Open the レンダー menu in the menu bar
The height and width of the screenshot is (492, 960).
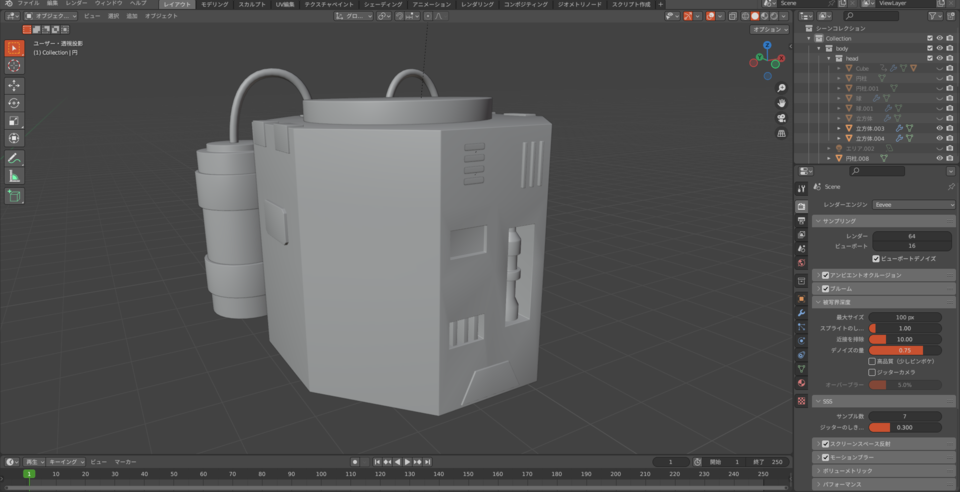pyautogui.click(x=76, y=4)
